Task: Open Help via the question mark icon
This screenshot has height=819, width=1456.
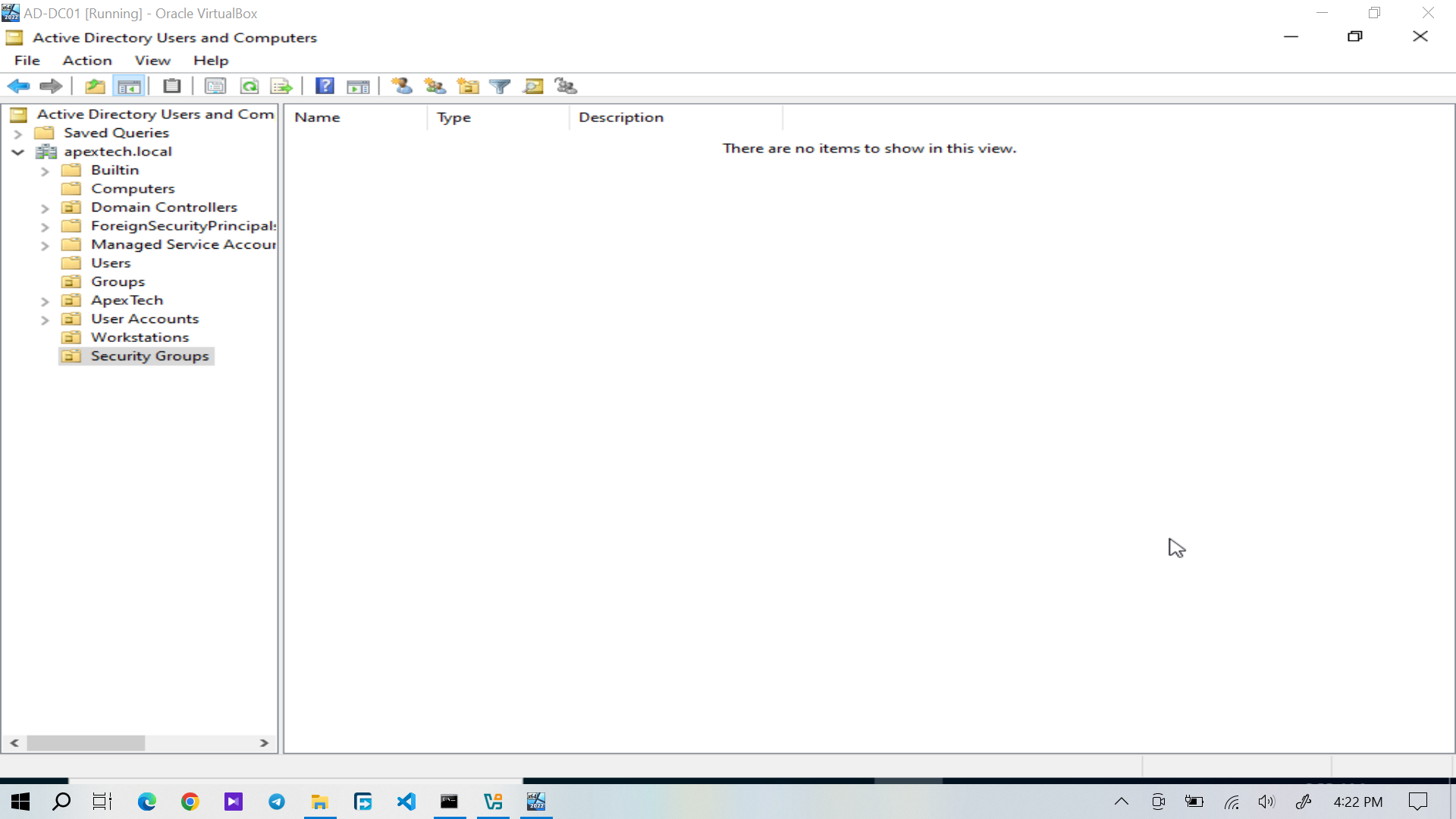Action: coord(325,86)
